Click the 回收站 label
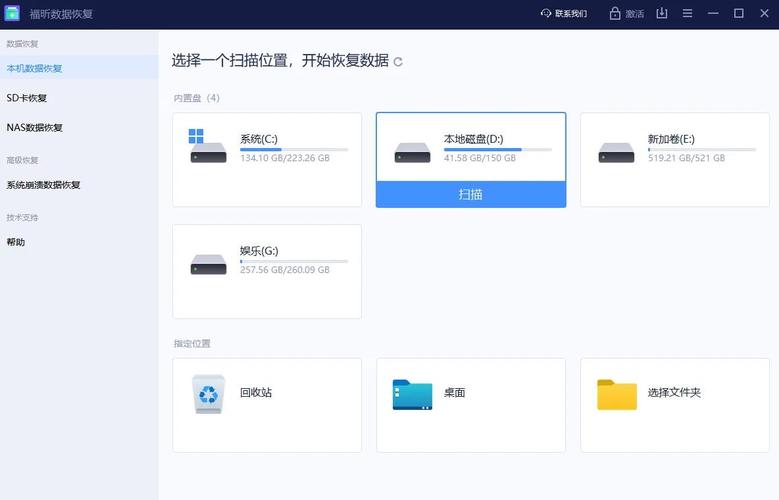779x500 pixels. tap(256, 392)
